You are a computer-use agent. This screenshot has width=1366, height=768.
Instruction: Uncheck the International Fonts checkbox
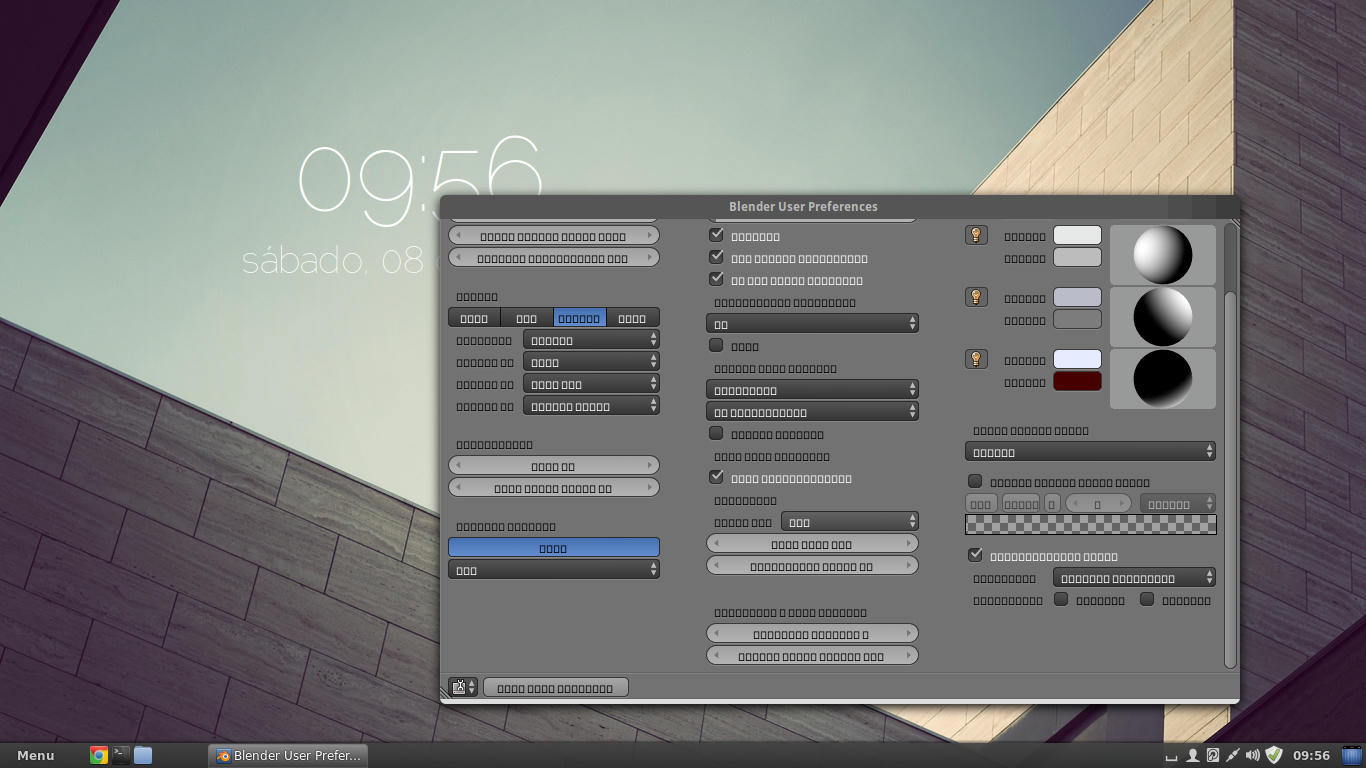pyautogui.click(x=975, y=555)
